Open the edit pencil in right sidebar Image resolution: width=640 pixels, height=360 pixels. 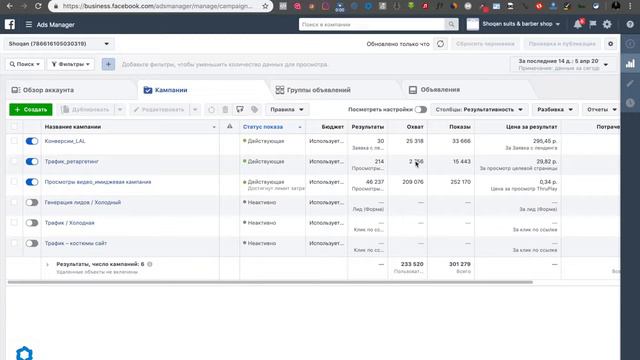click(631, 83)
